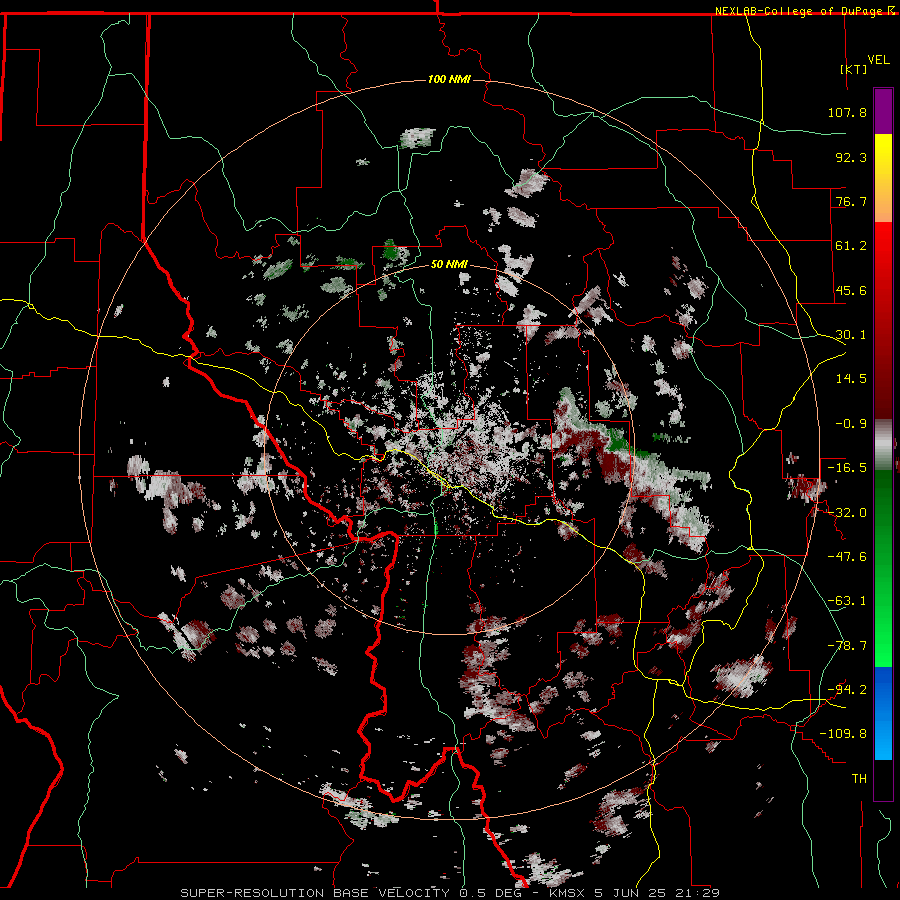Select the 61.2 legend value
Screen dimensions: 900x900
click(x=851, y=246)
